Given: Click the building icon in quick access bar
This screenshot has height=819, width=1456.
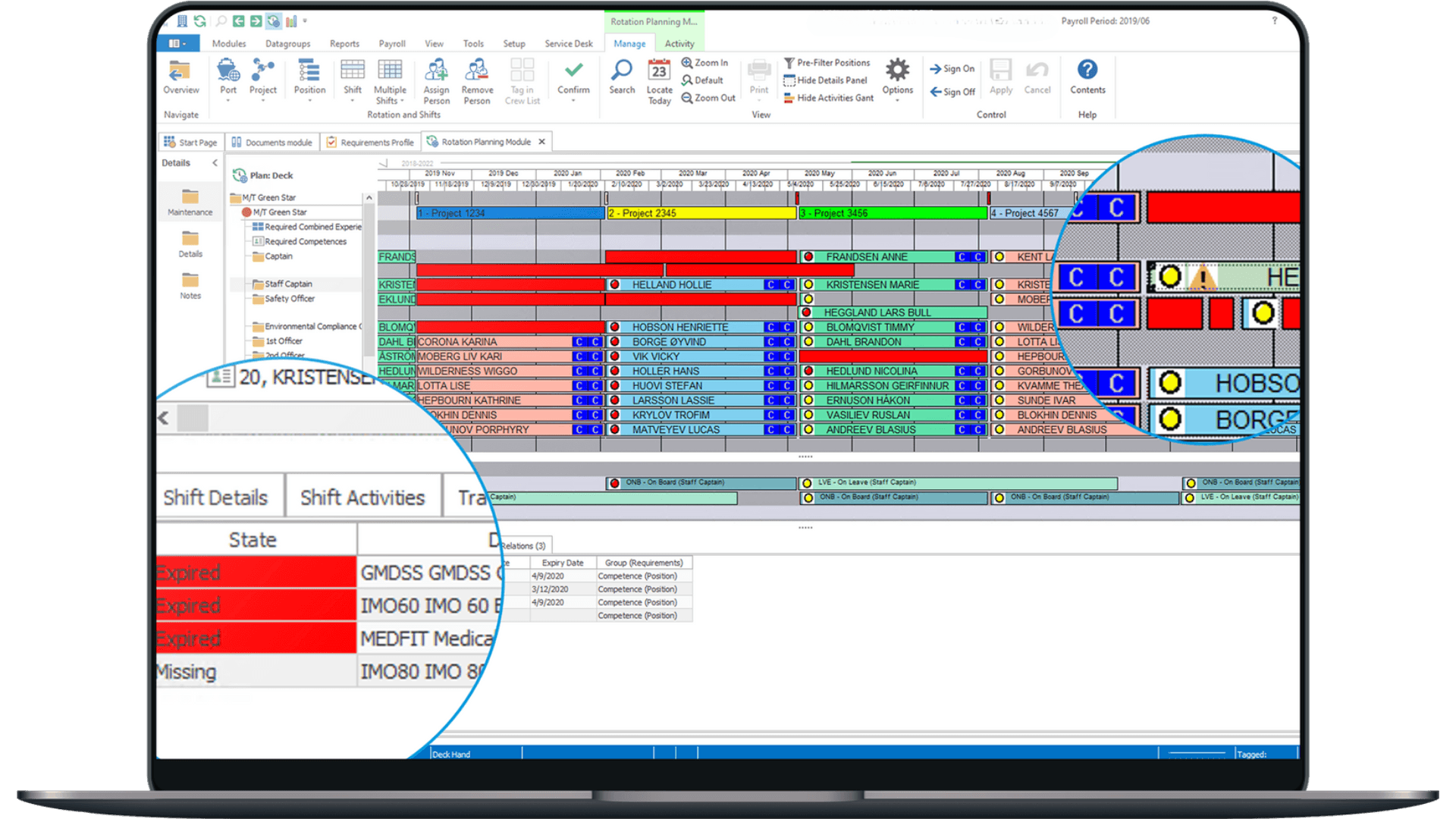Looking at the screenshot, I should pyautogui.click(x=182, y=21).
